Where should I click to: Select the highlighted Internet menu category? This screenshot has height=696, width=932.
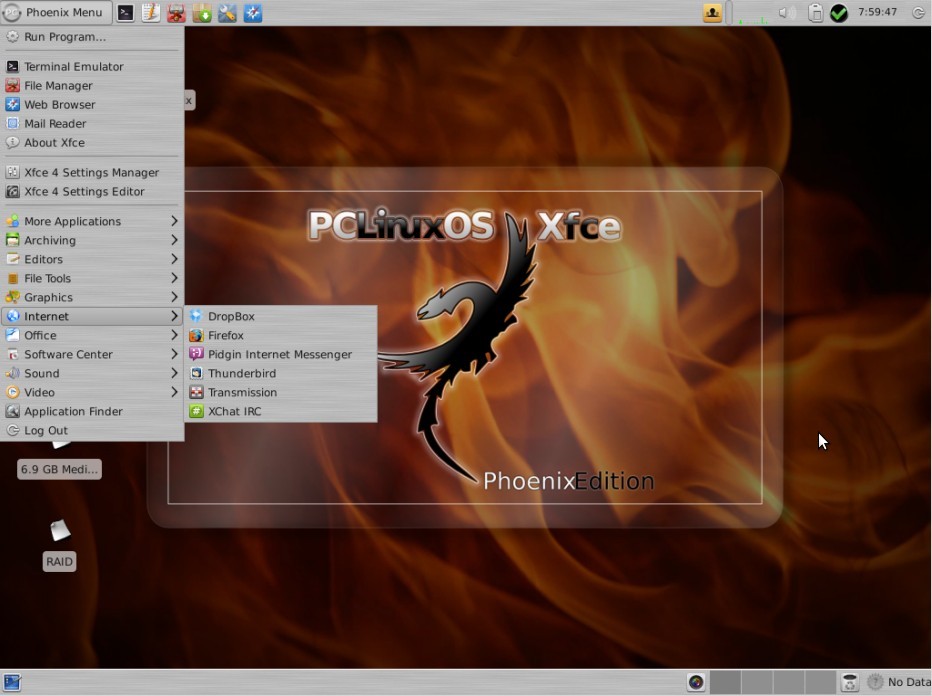coord(92,316)
